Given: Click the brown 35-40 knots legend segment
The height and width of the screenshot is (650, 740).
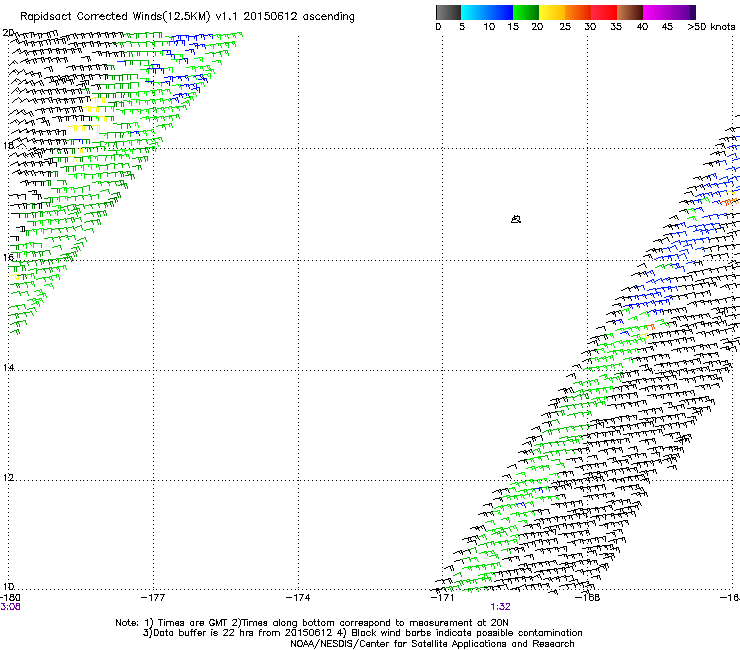Looking at the screenshot, I should pyautogui.click(x=630, y=12).
